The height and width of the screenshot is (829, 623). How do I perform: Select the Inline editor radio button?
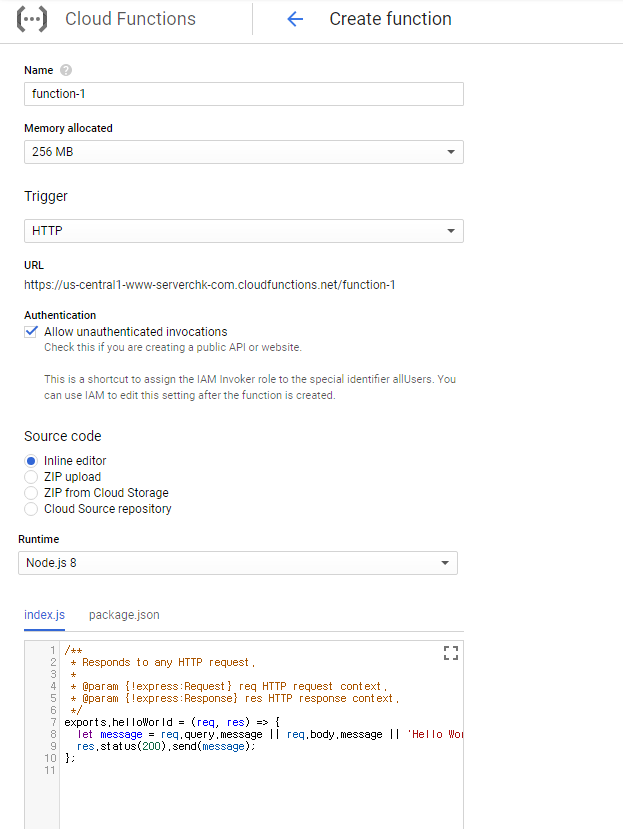click(31, 461)
